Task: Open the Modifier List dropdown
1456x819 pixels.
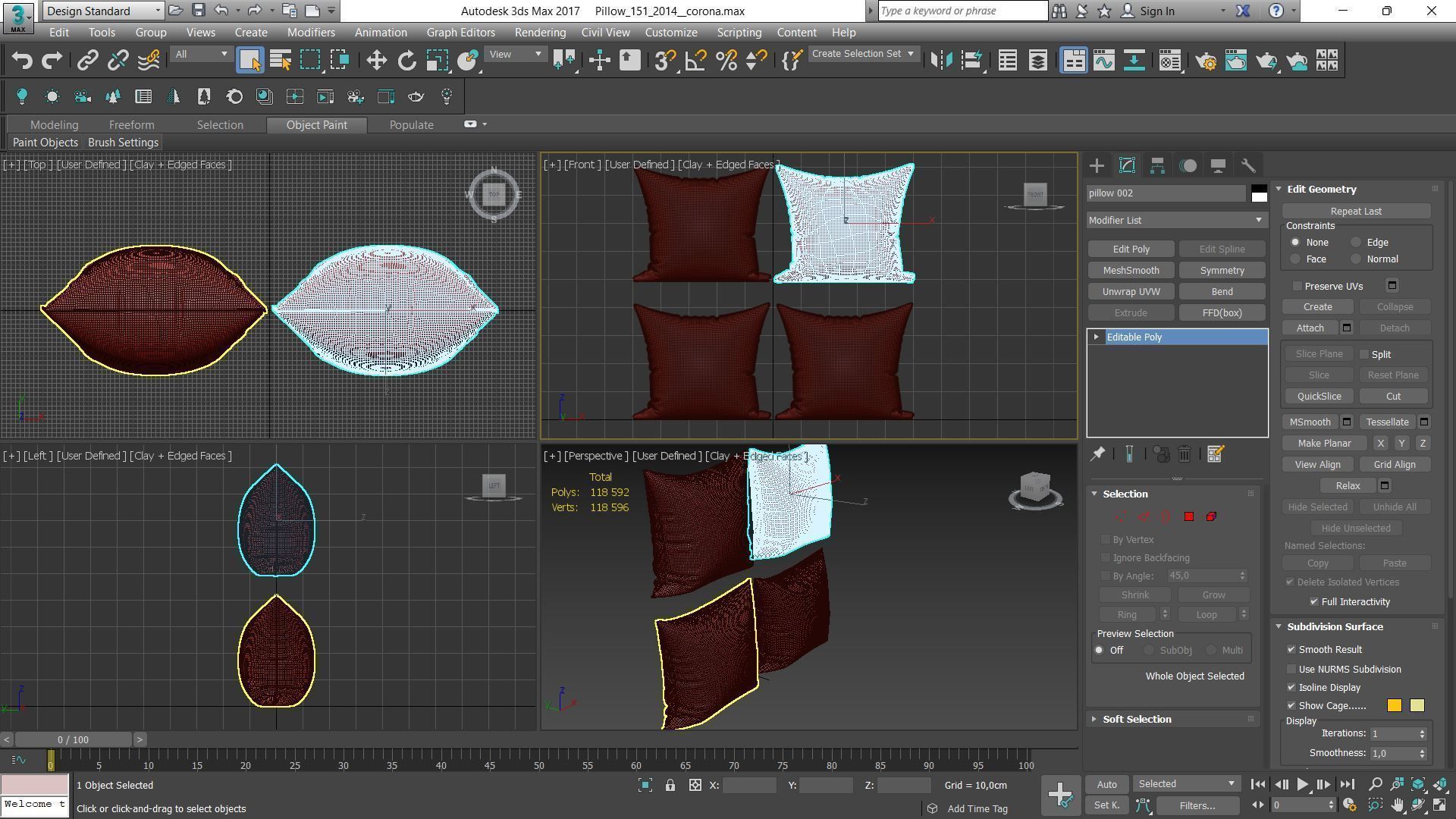Action: (x=1177, y=221)
